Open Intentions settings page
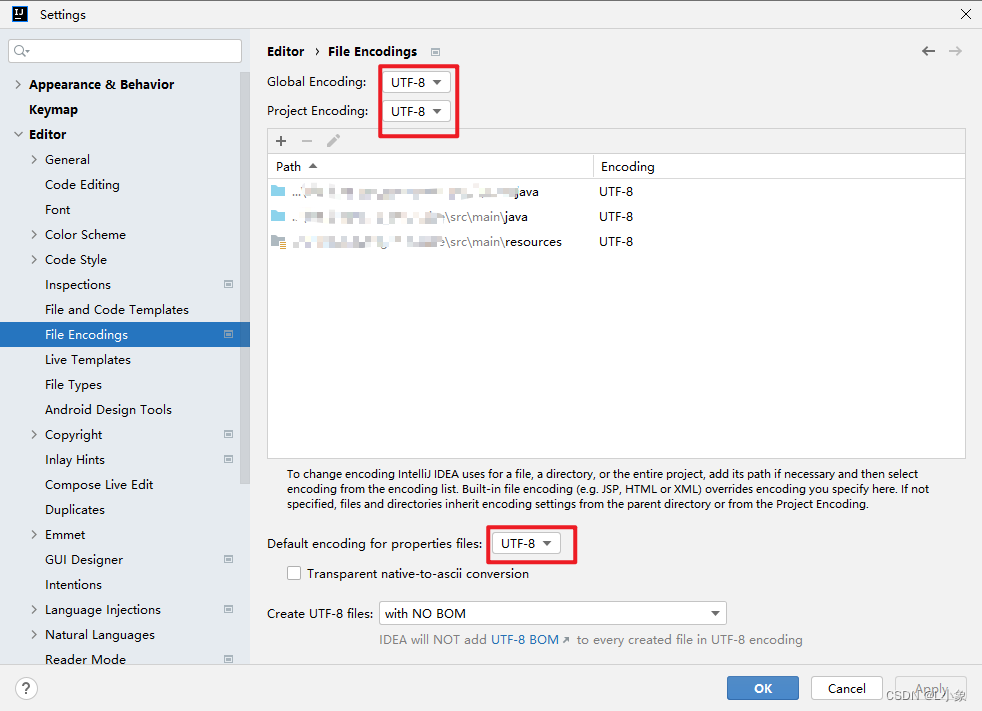The image size is (982, 711). point(73,584)
